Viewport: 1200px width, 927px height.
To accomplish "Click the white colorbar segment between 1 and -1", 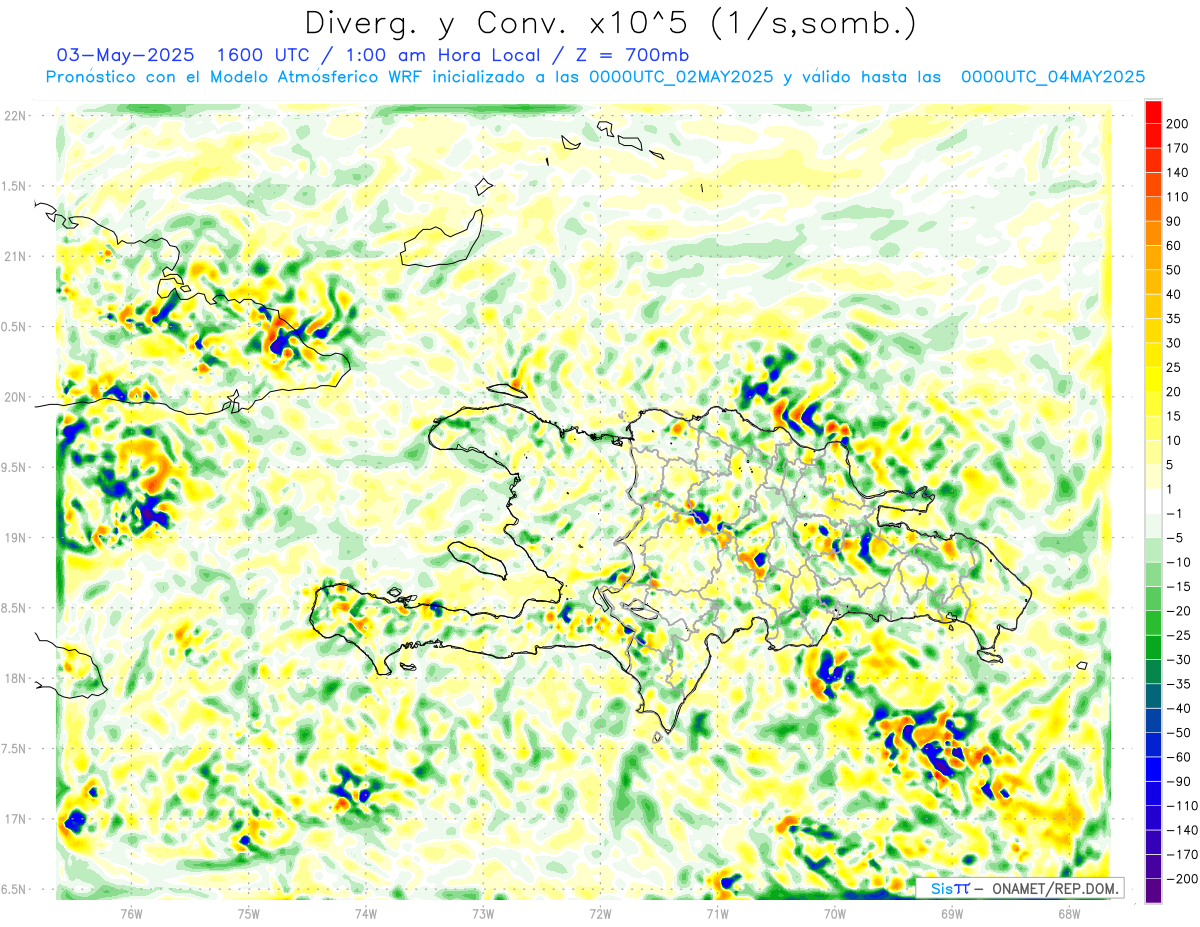I will point(1153,500).
